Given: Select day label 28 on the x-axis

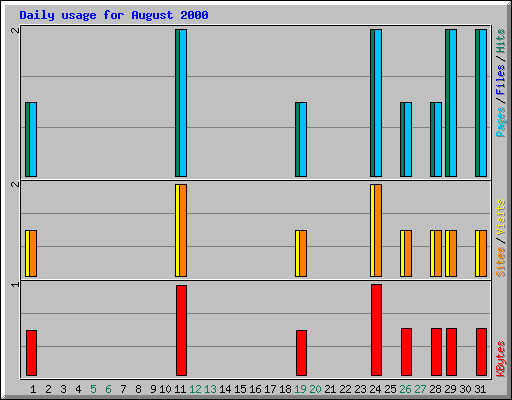Looking at the screenshot, I should point(435,389).
